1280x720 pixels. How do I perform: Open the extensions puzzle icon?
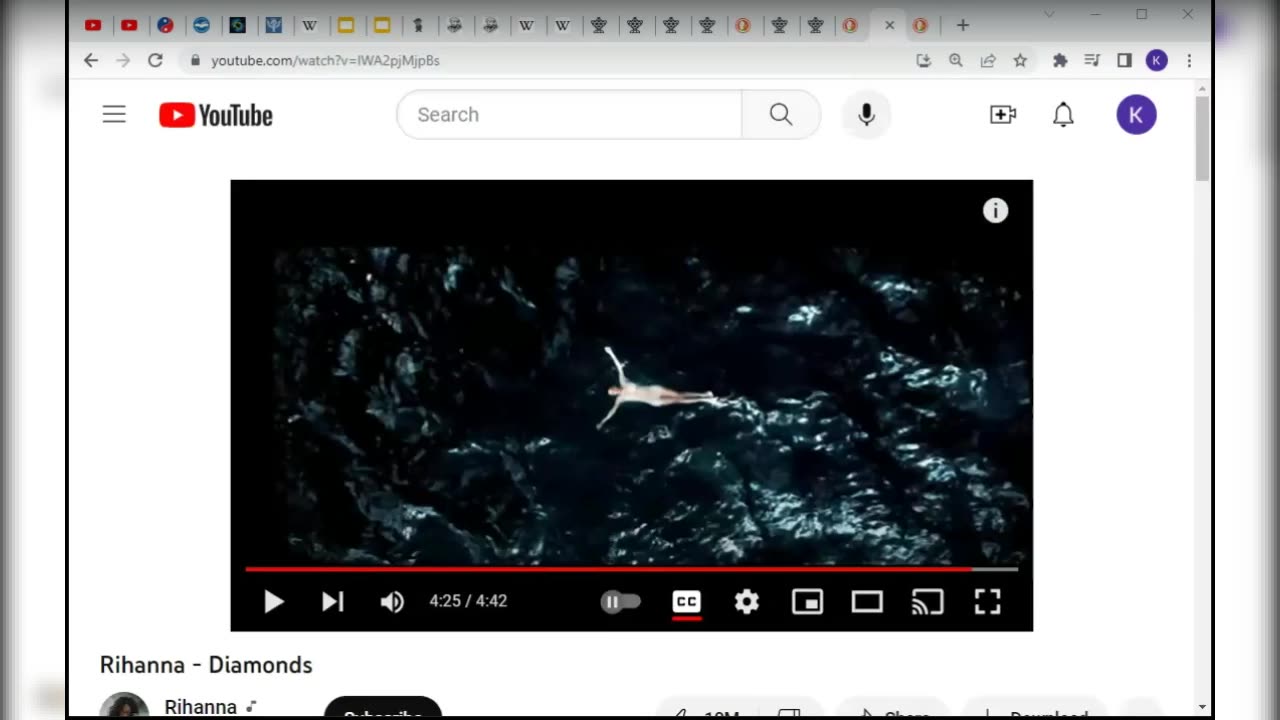1060,60
